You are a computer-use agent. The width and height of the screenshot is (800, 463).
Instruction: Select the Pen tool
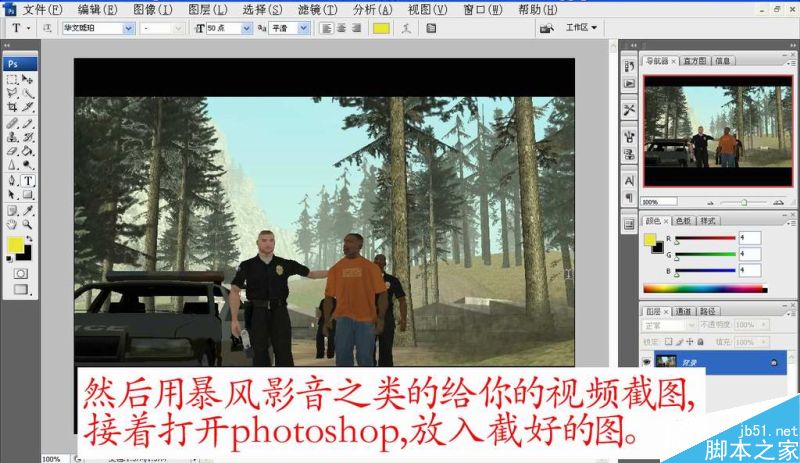(x=12, y=180)
